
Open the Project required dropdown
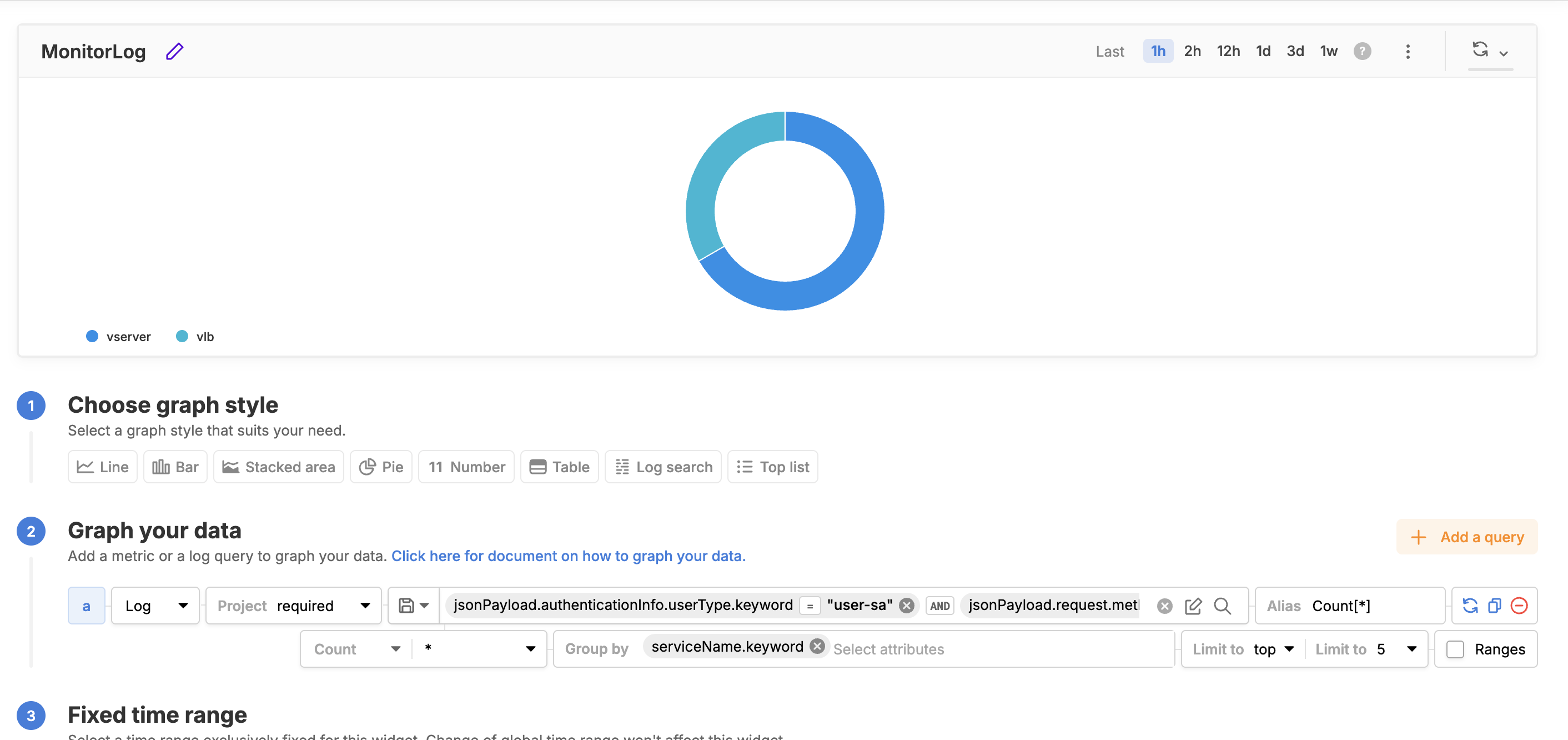tap(293, 606)
